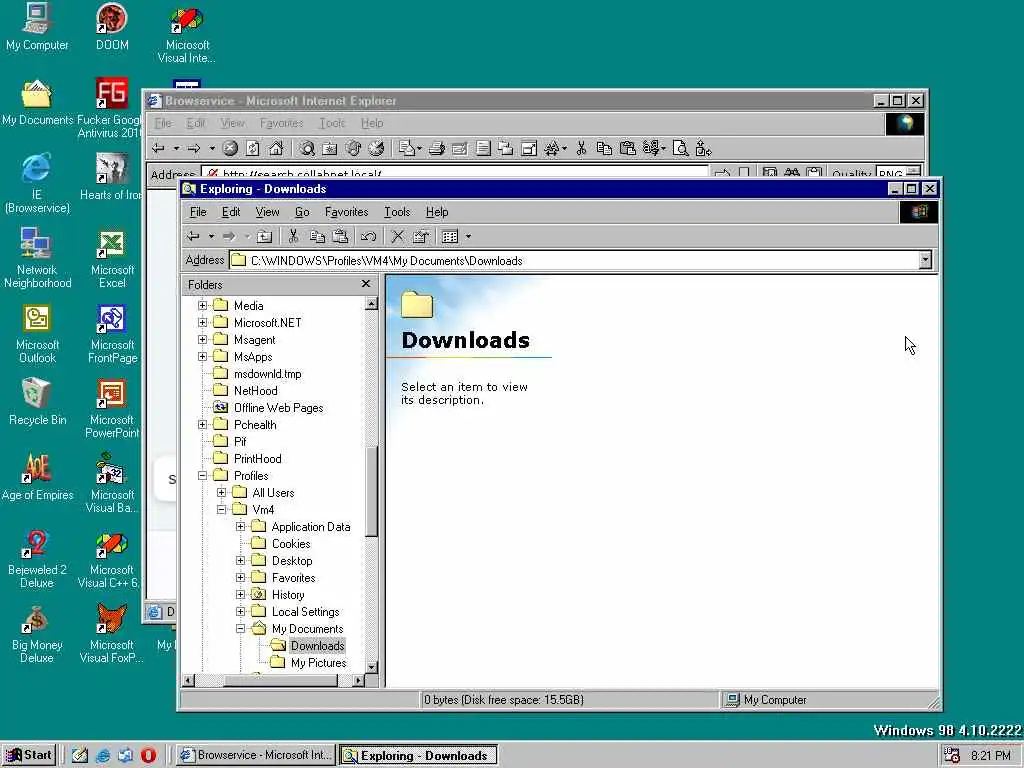Click the Paste icon in Exploring toolbar
This screenshot has width=1024, height=768.
(340, 236)
